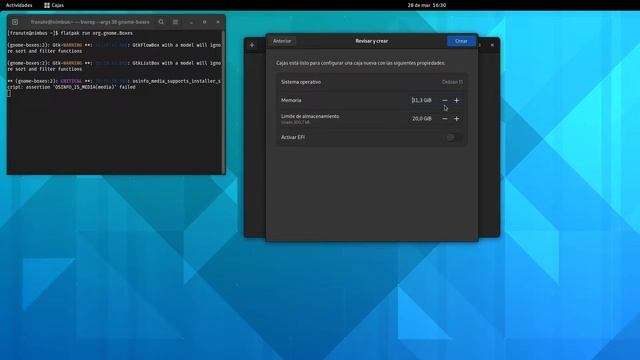The height and width of the screenshot is (360, 640).
Task: Decrease Límite de almacenamiento with minus
Action: click(x=445, y=119)
